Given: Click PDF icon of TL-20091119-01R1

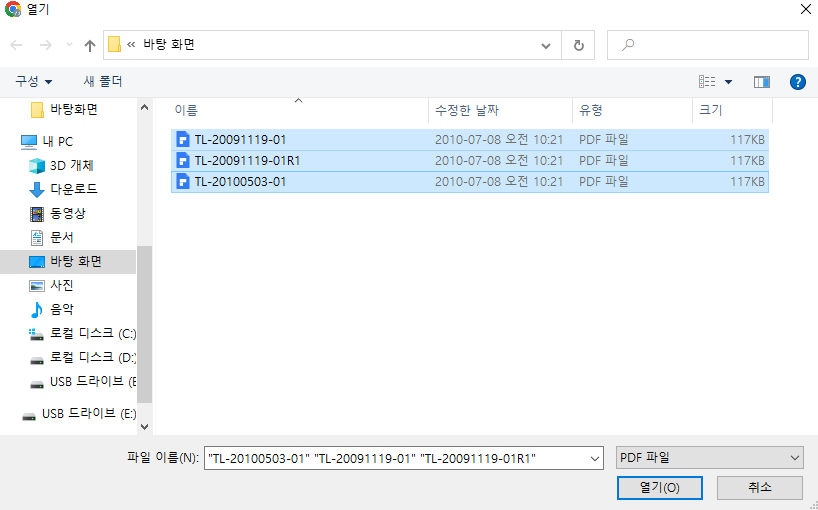Looking at the screenshot, I should (183, 161).
